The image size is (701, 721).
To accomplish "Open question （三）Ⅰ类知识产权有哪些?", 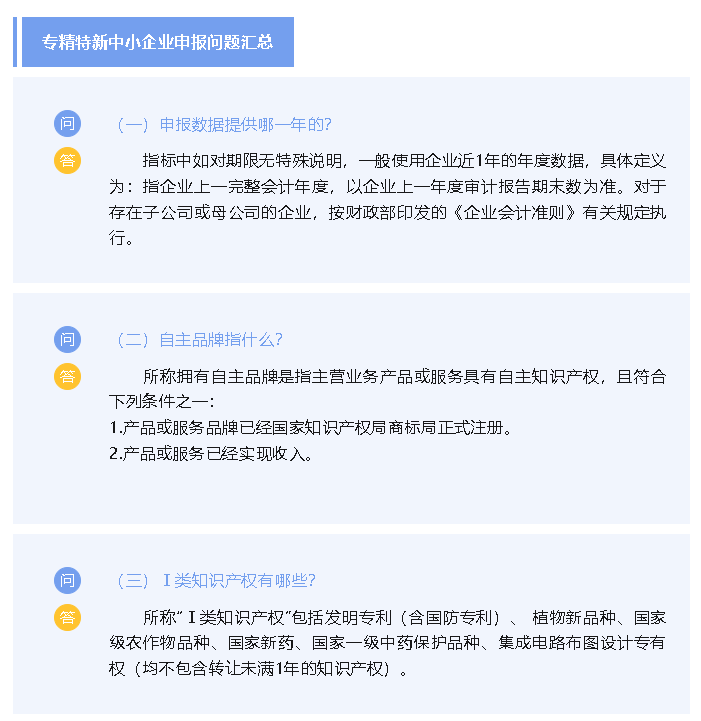I will click(x=215, y=581).
